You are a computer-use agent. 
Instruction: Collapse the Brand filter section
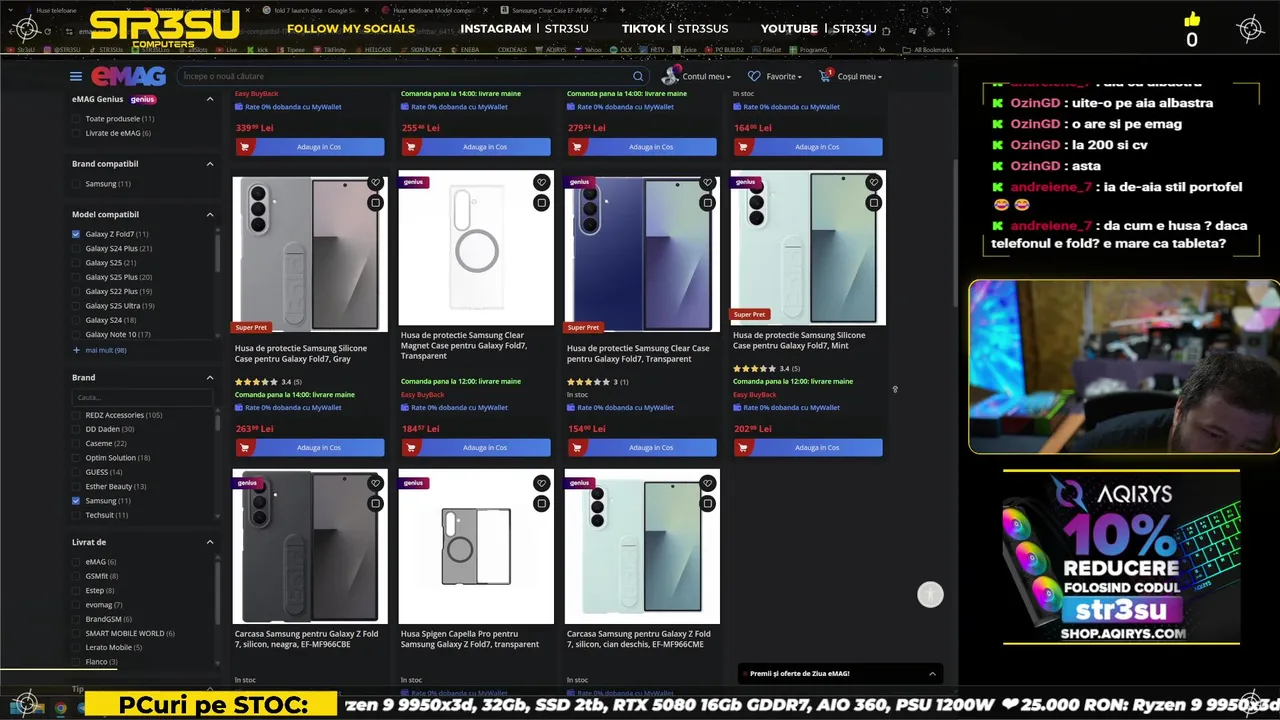[x=210, y=378]
